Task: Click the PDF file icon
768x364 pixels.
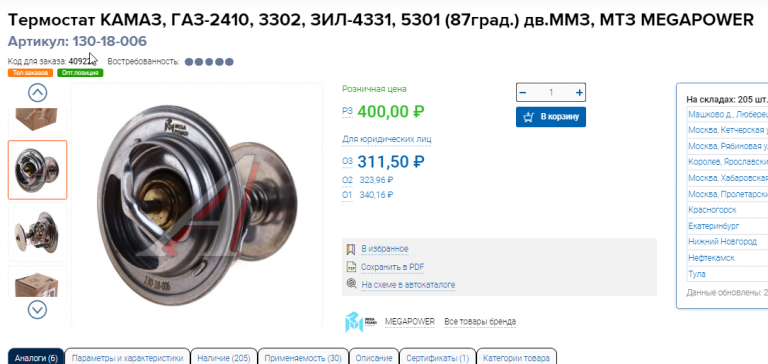Action: [x=351, y=267]
